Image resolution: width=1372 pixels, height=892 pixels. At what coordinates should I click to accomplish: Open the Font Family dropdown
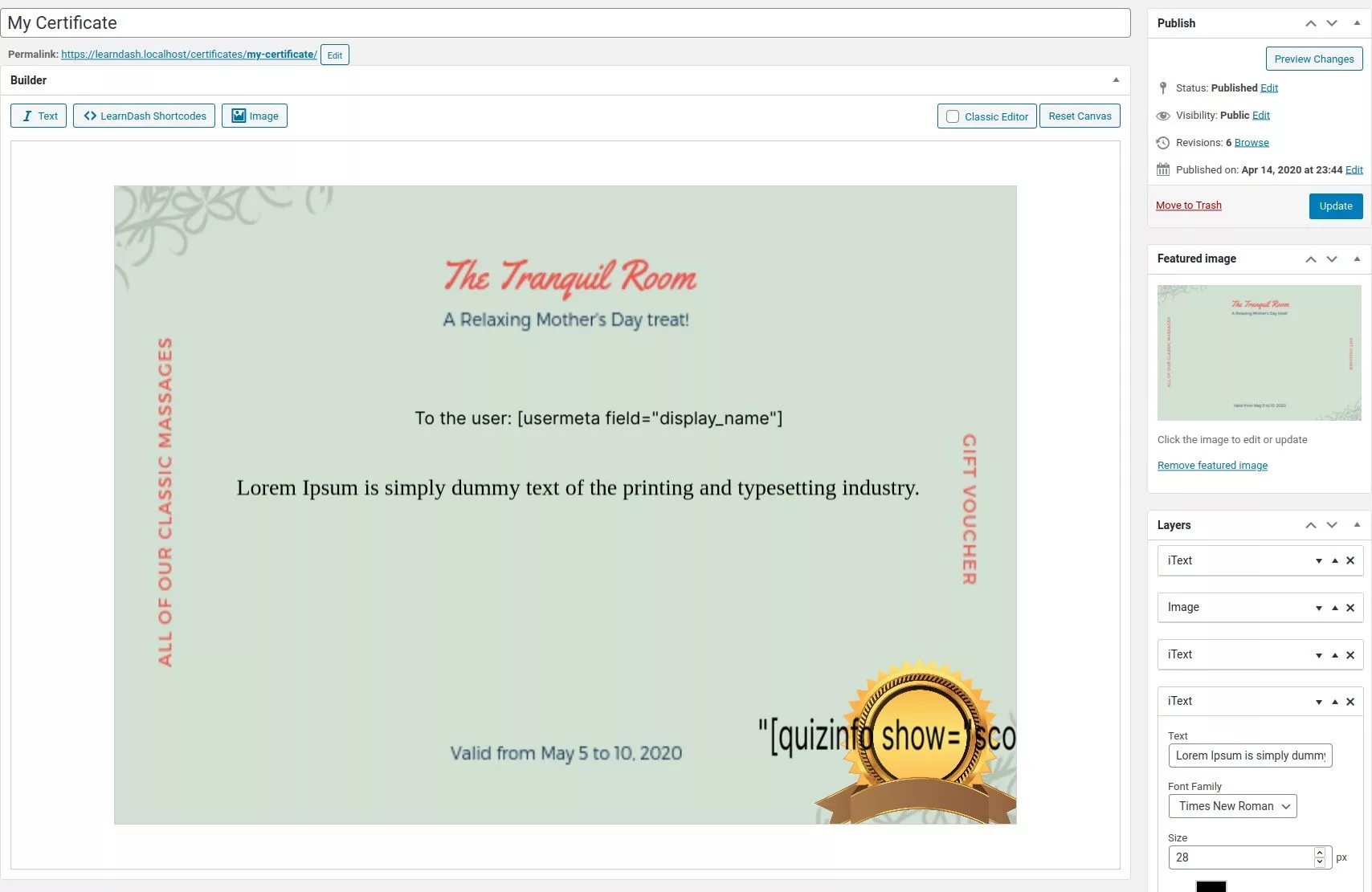point(1232,806)
